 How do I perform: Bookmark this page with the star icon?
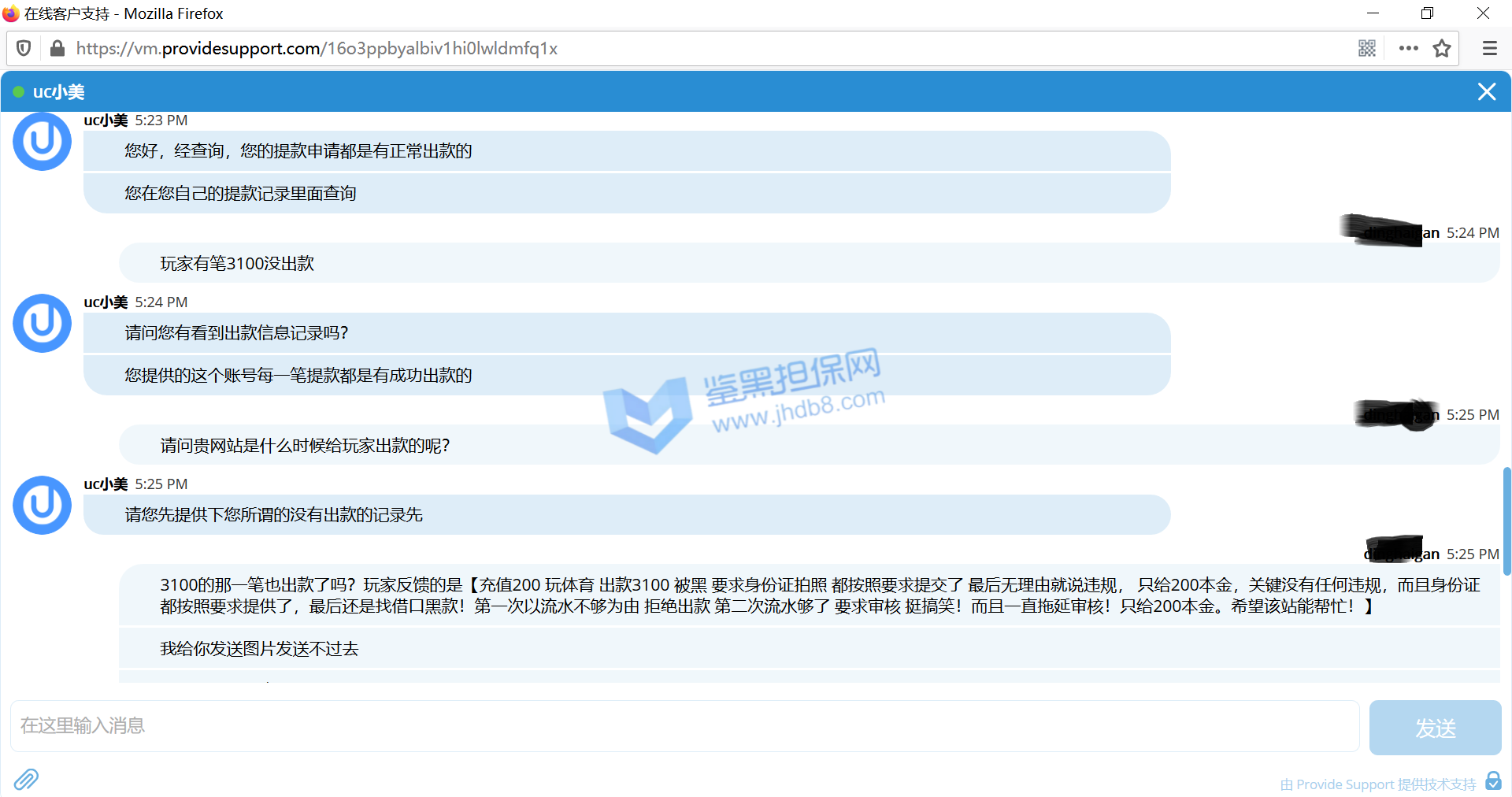(1442, 49)
